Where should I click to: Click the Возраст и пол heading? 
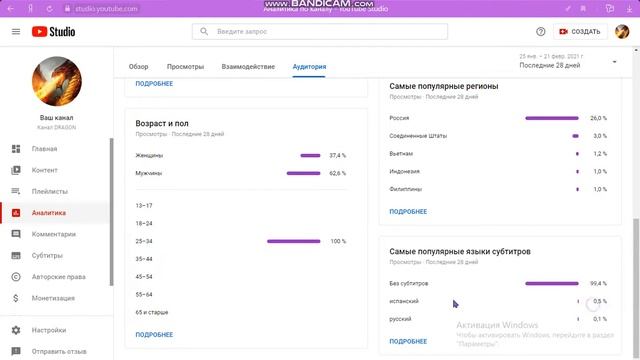(x=162, y=123)
